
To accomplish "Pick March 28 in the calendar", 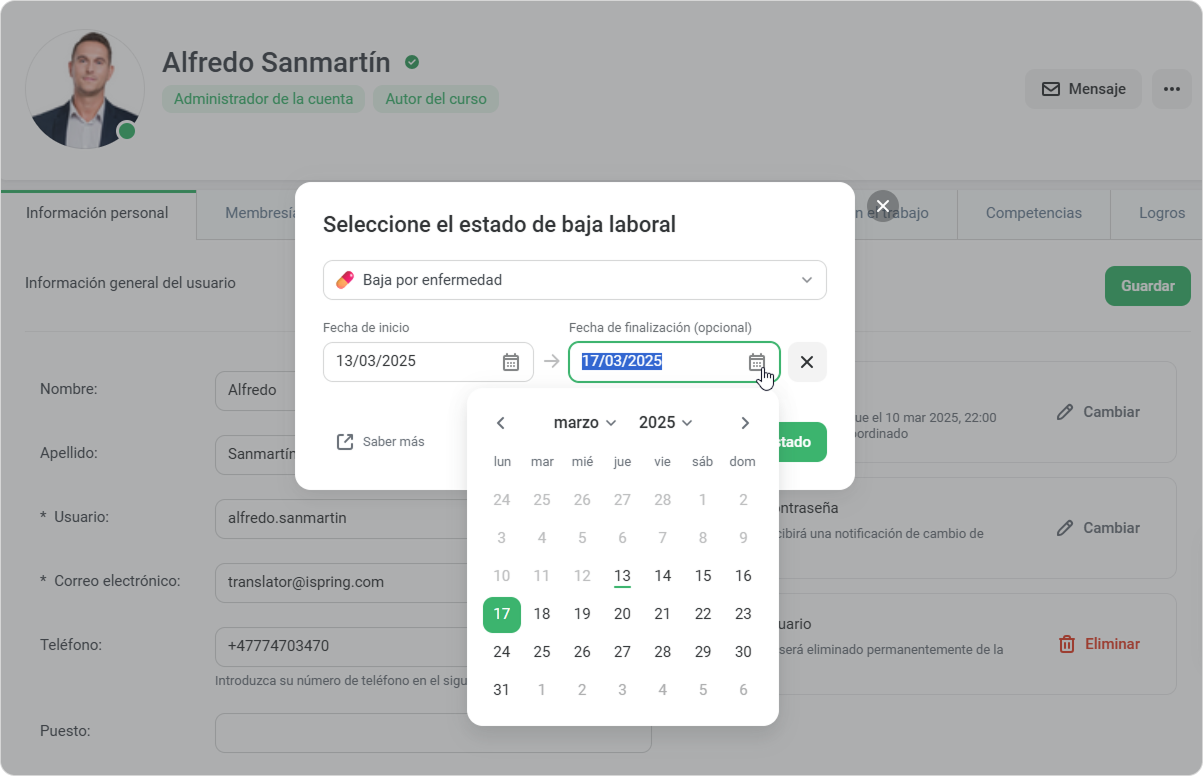I will [x=662, y=652].
